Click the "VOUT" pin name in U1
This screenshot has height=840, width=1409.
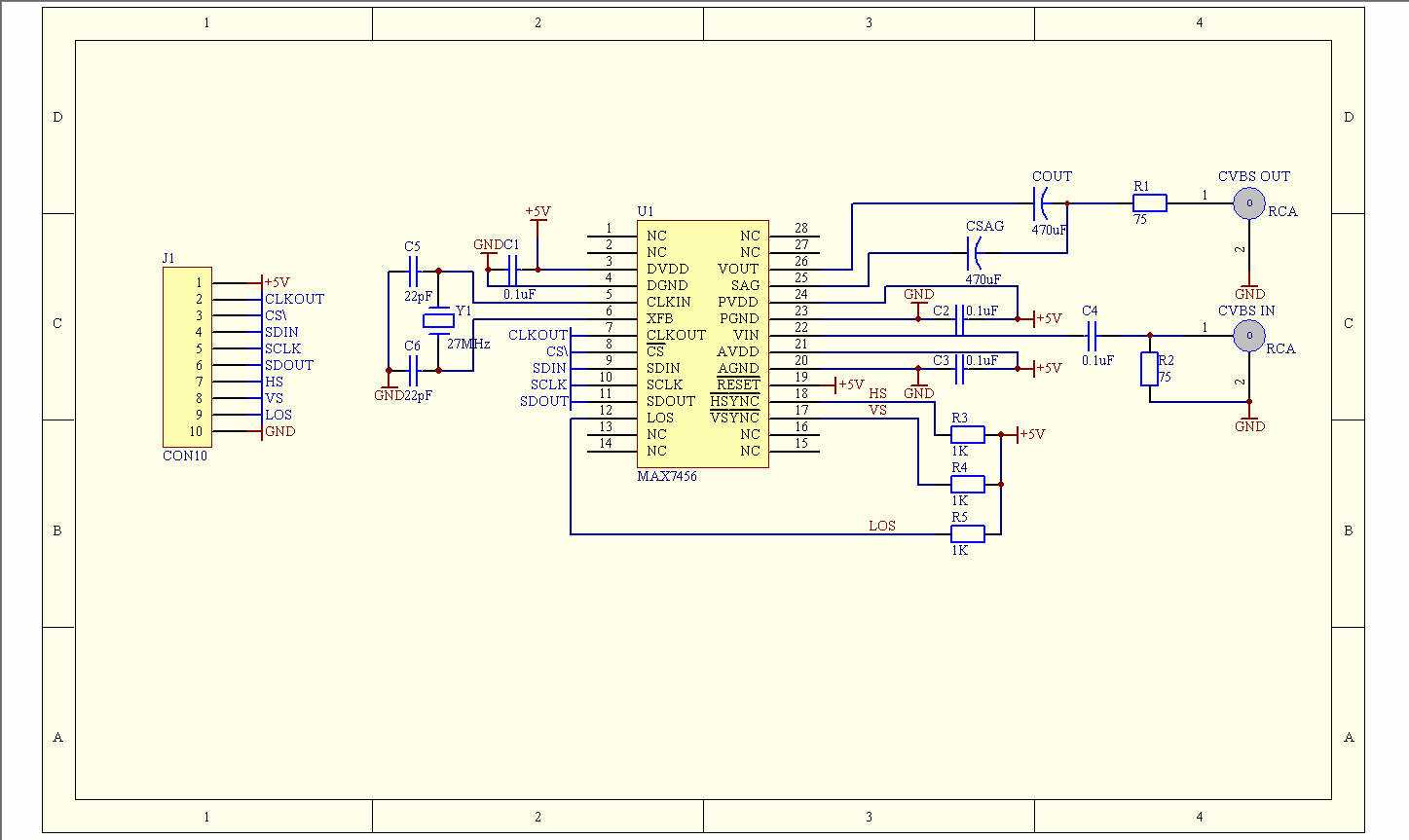[738, 269]
